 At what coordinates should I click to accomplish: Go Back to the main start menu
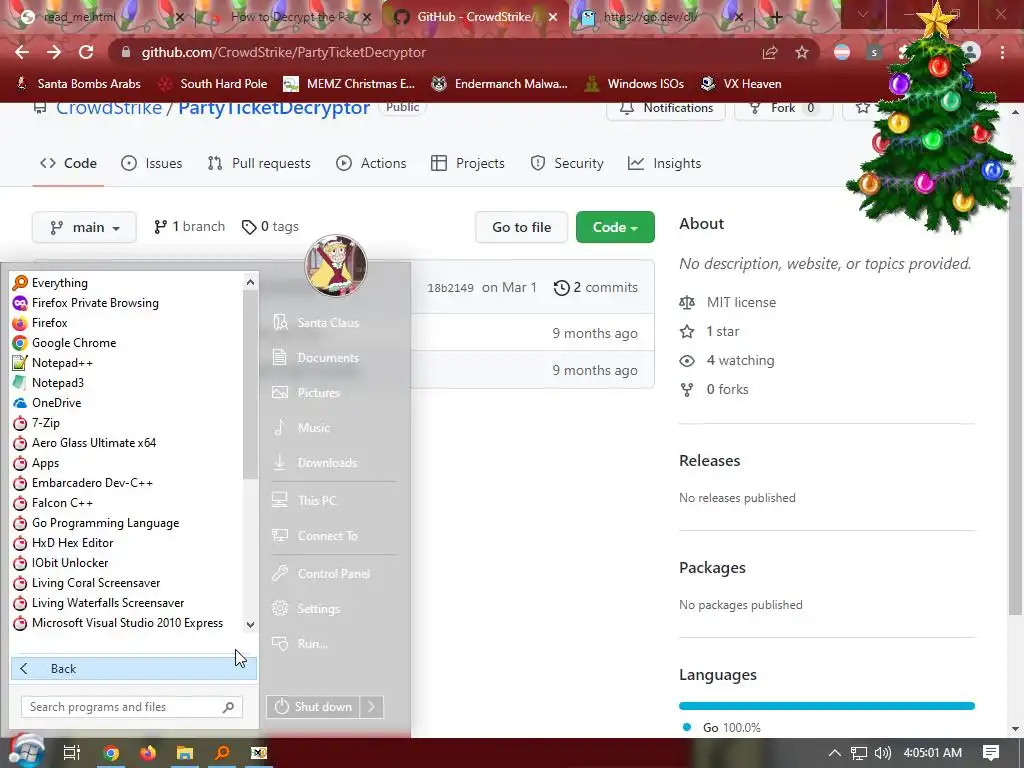pos(133,669)
